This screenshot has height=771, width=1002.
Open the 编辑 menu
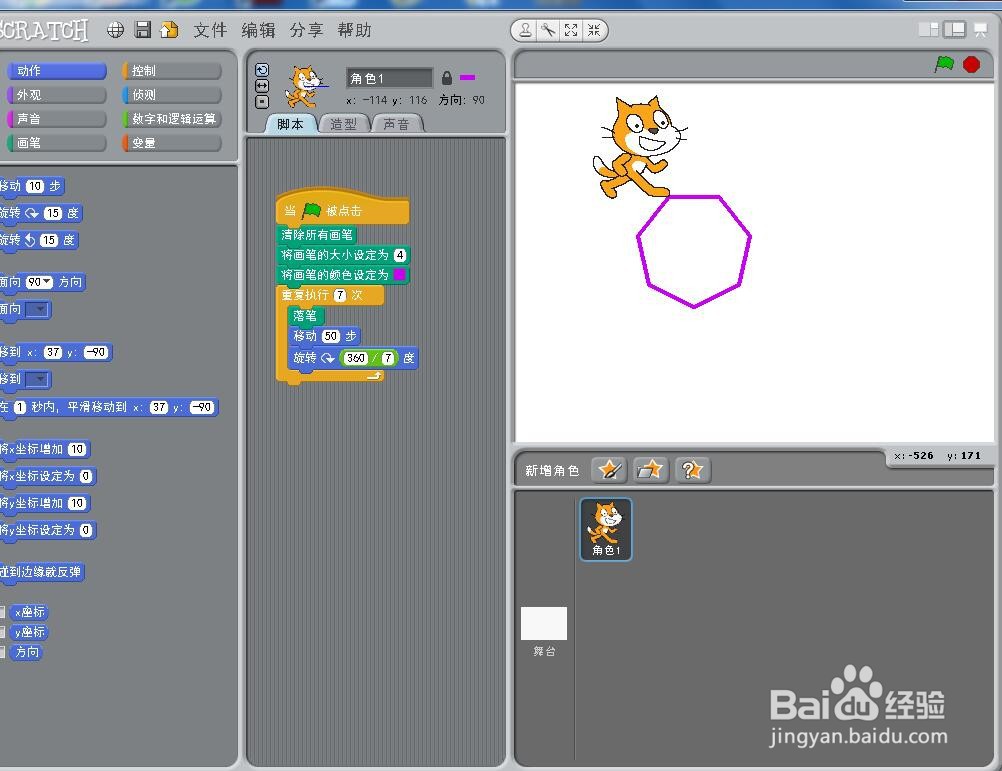(258, 30)
